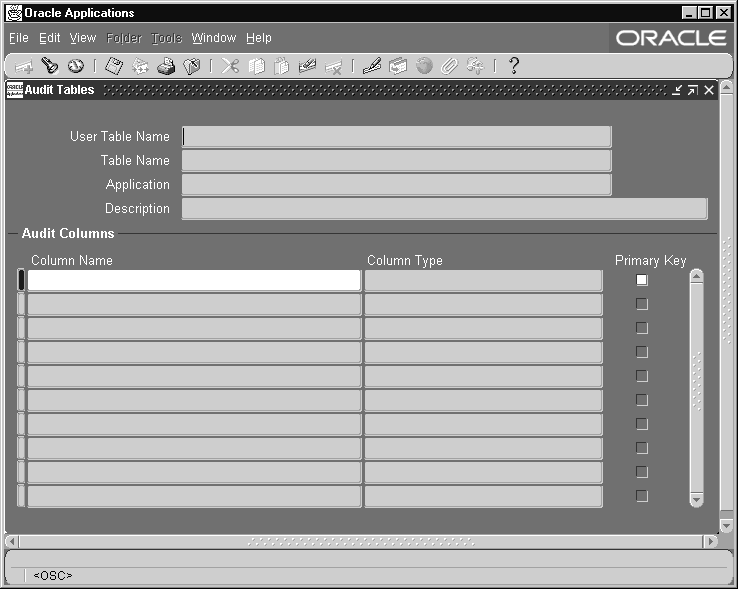738x589 pixels.
Task: Open the Tools menu
Action: tap(167, 38)
